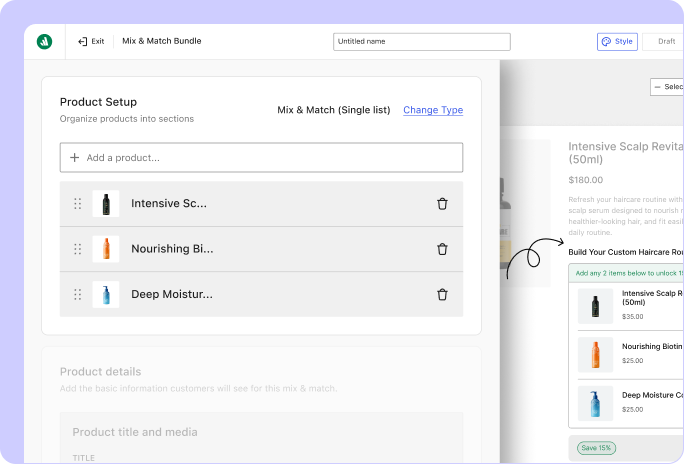
Task: Delete the Deep Moistur... product
Action: click(x=442, y=294)
